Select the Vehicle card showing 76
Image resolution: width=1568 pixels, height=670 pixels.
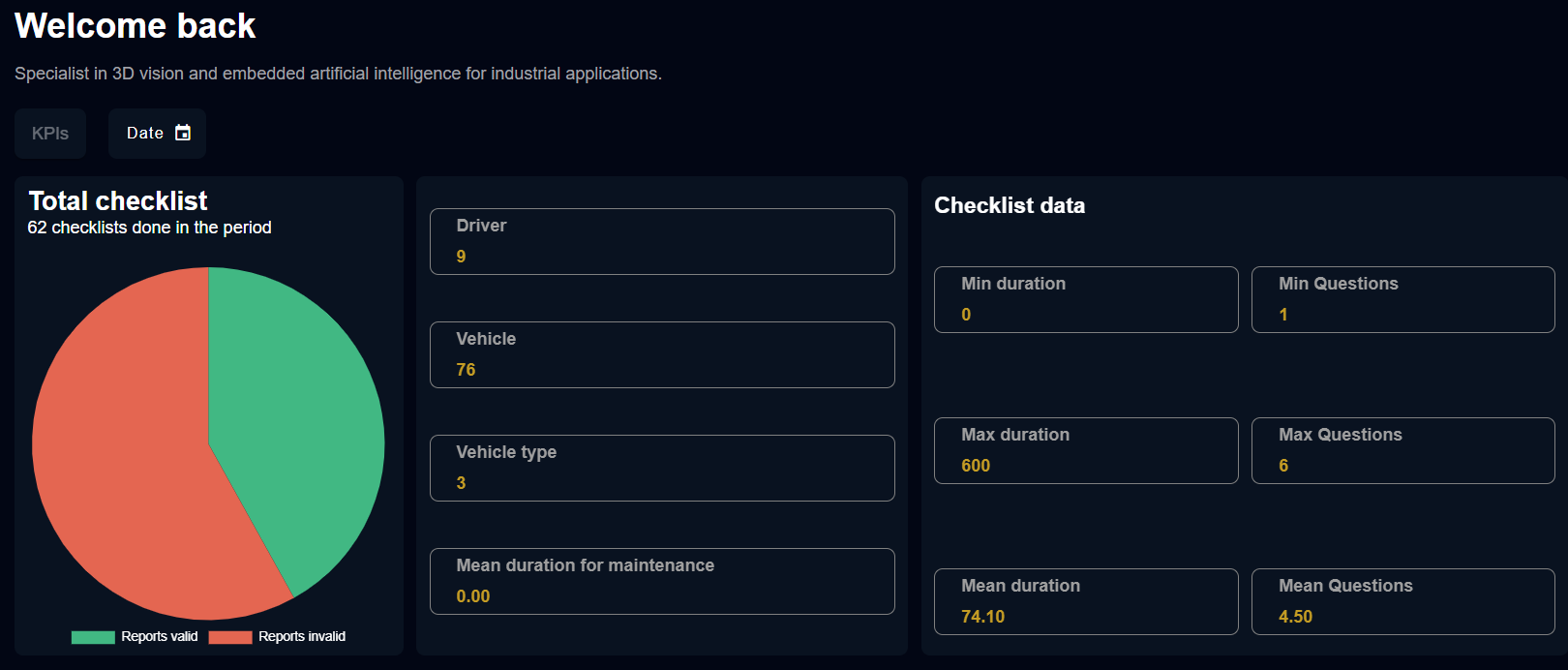pyautogui.click(x=662, y=354)
